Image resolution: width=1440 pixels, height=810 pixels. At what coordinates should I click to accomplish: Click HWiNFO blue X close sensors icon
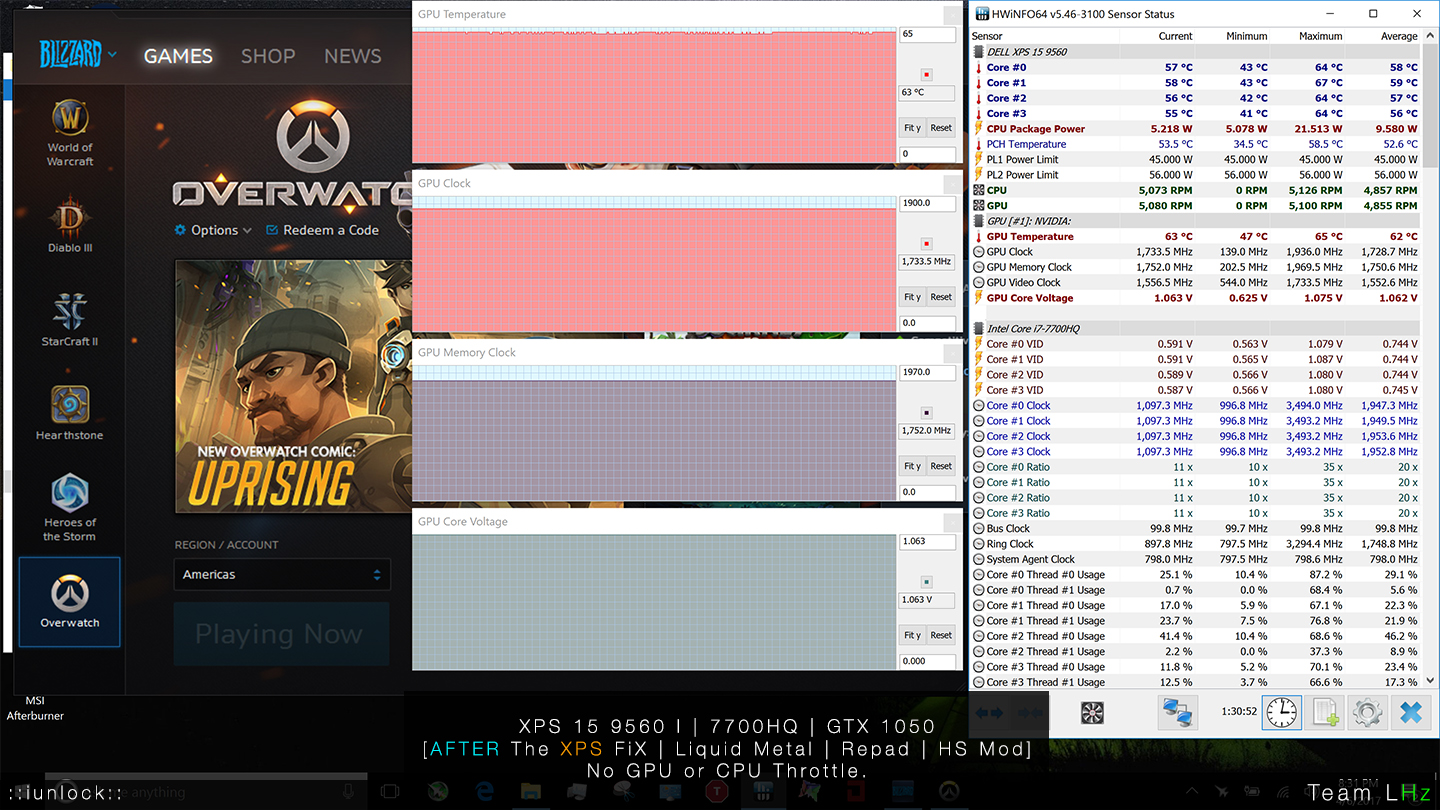point(1410,713)
